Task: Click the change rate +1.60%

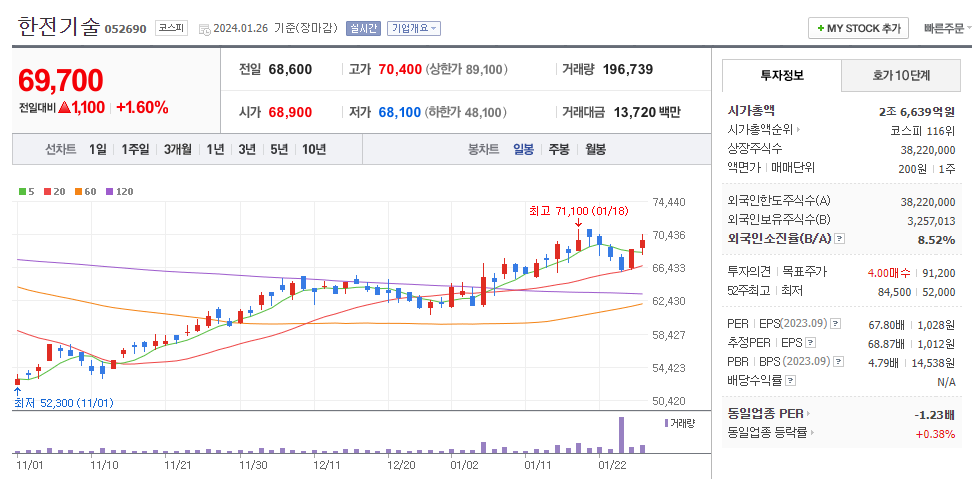Action: point(142,107)
